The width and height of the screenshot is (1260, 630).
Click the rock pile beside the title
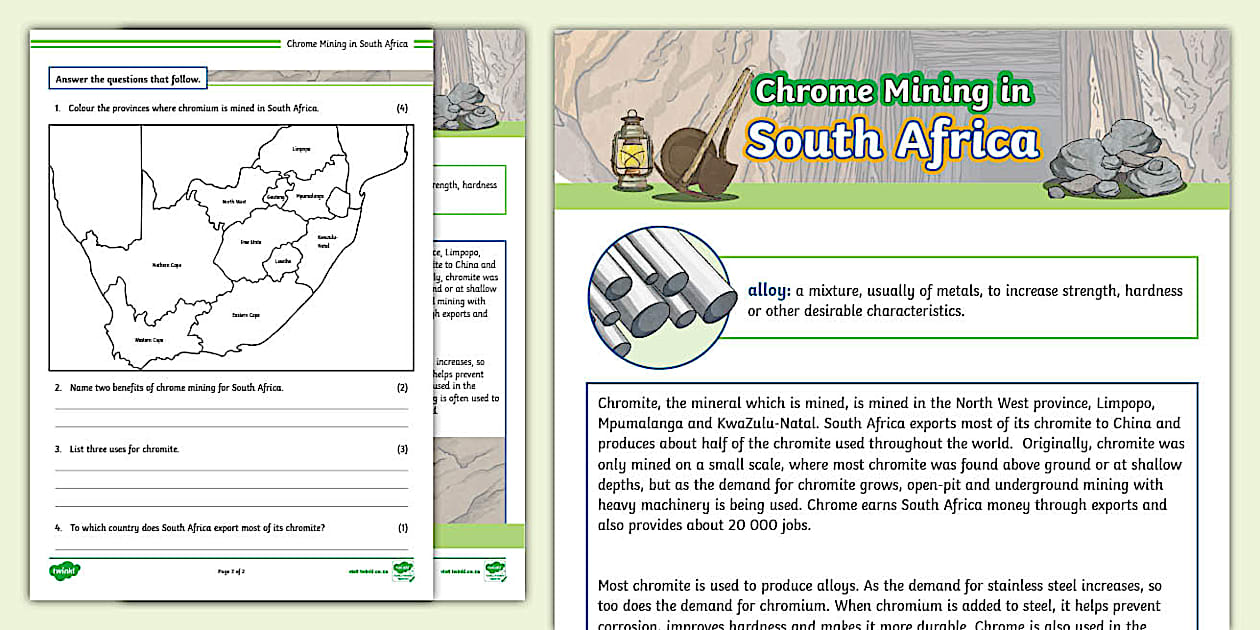click(1113, 163)
